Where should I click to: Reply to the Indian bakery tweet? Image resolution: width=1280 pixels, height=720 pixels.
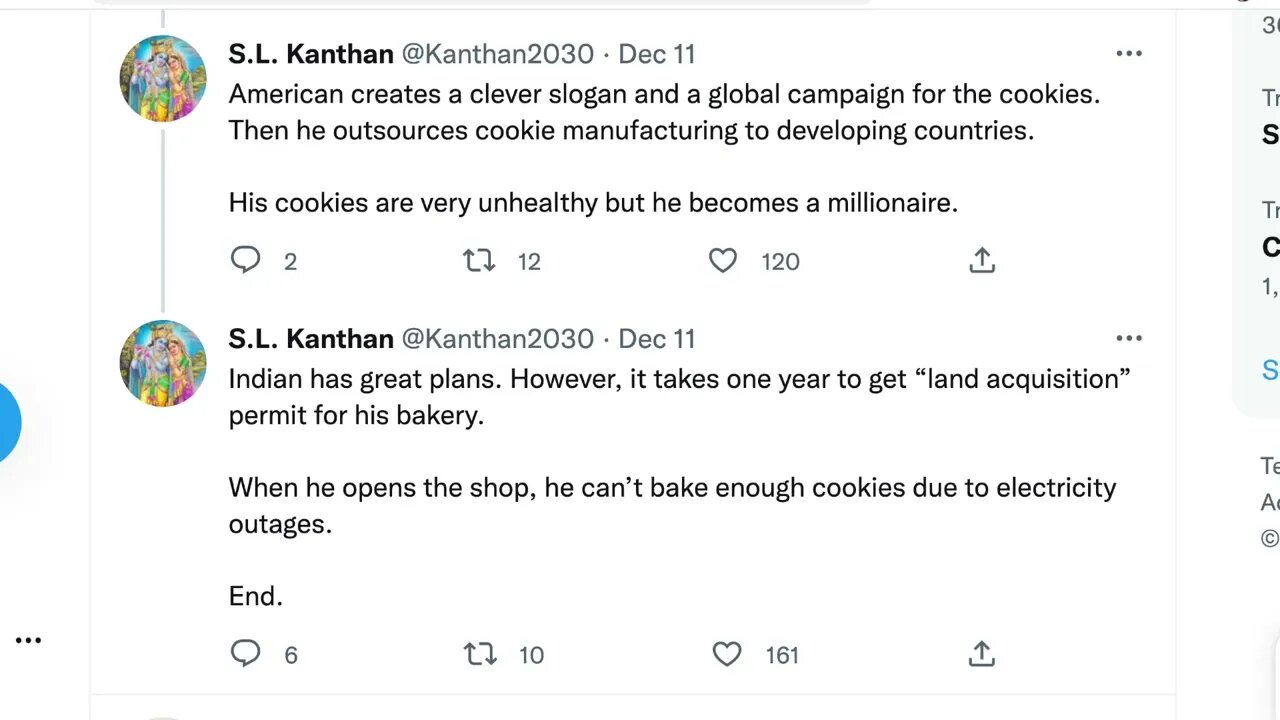[246, 654]
